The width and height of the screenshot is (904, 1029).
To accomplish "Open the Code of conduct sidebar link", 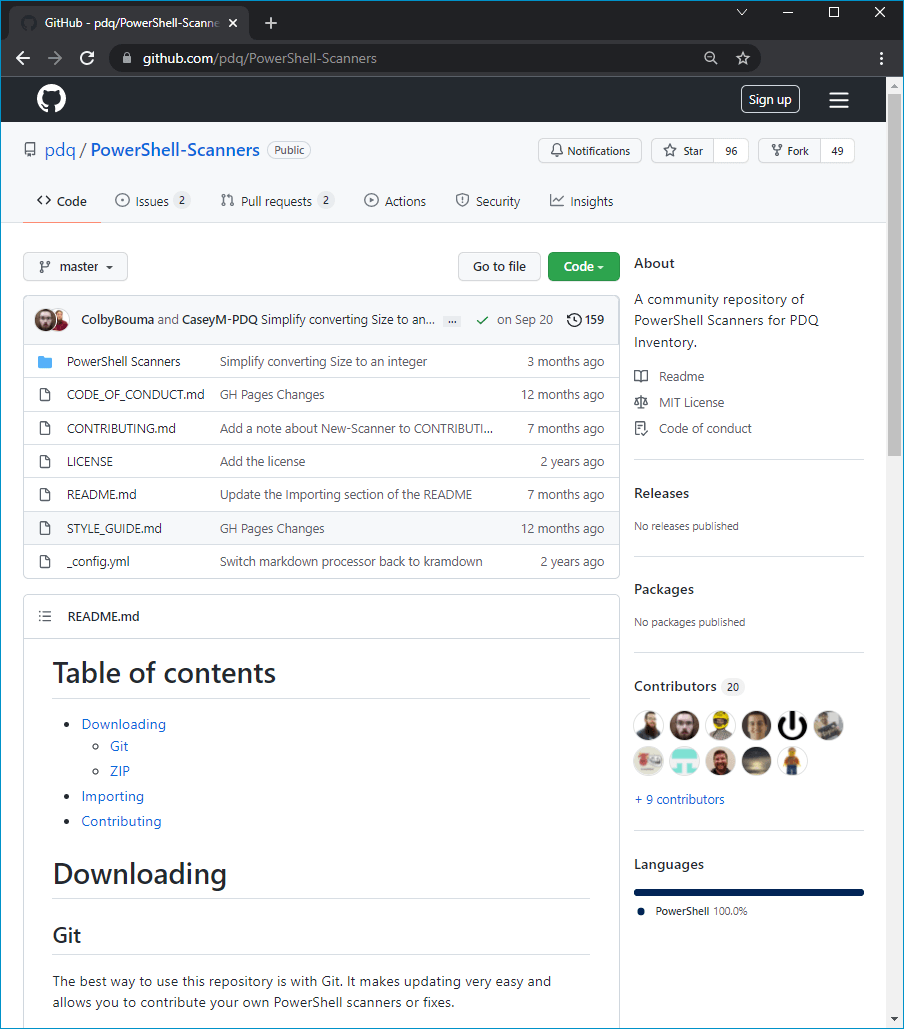I will tap(705, 429).
